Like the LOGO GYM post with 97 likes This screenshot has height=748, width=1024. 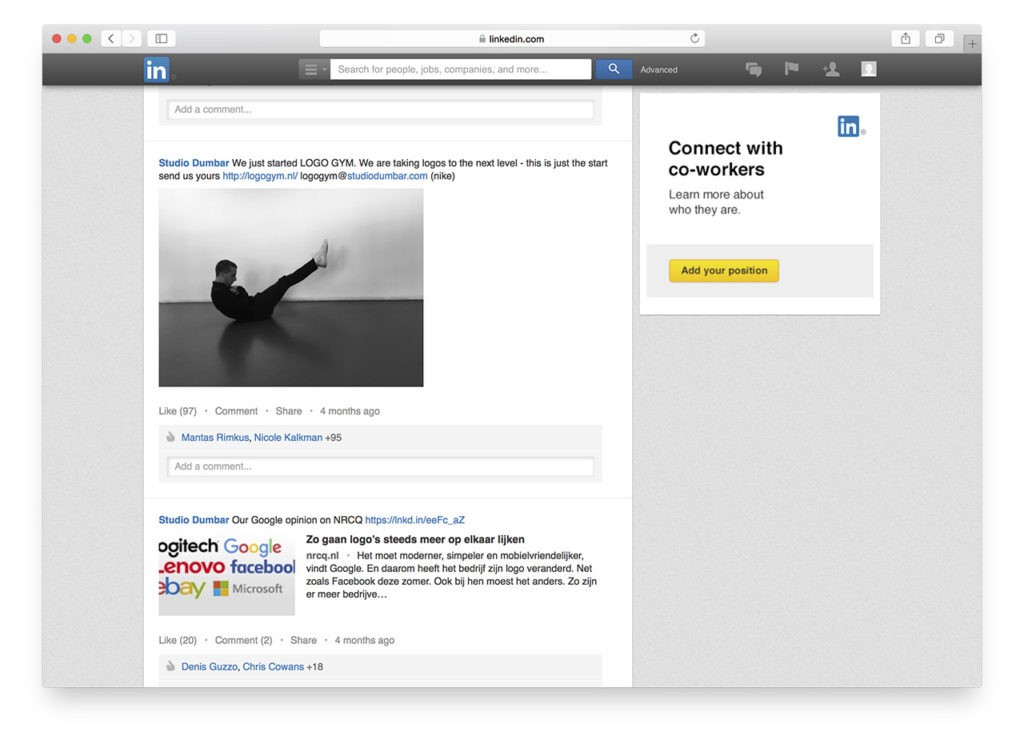(x=178, y=411)
